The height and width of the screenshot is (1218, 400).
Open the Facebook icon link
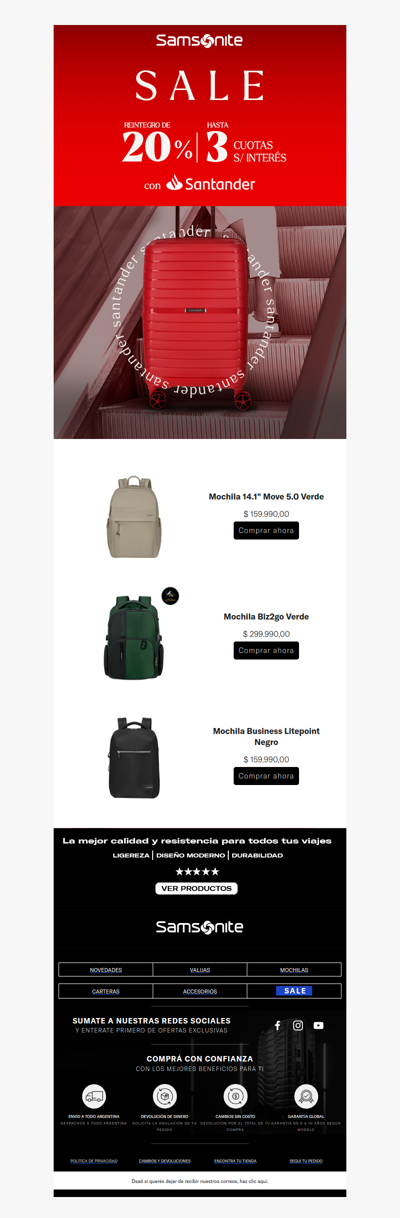point(278,1025)
